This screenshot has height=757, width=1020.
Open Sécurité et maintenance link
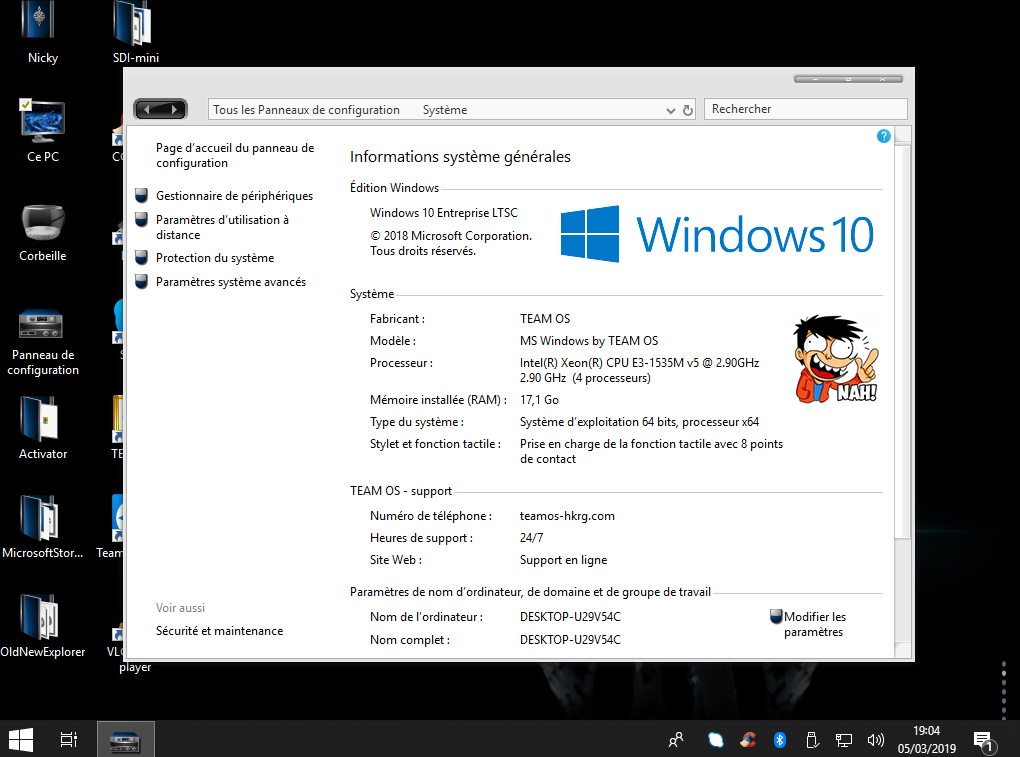pos(219,631)
